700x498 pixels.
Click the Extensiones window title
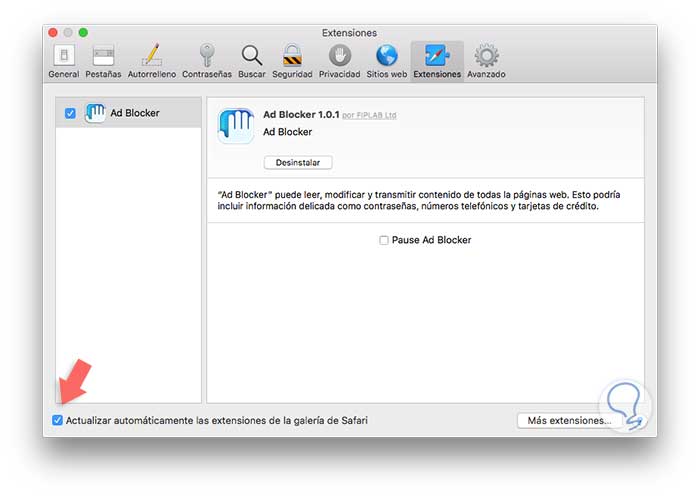coord(349,33)
